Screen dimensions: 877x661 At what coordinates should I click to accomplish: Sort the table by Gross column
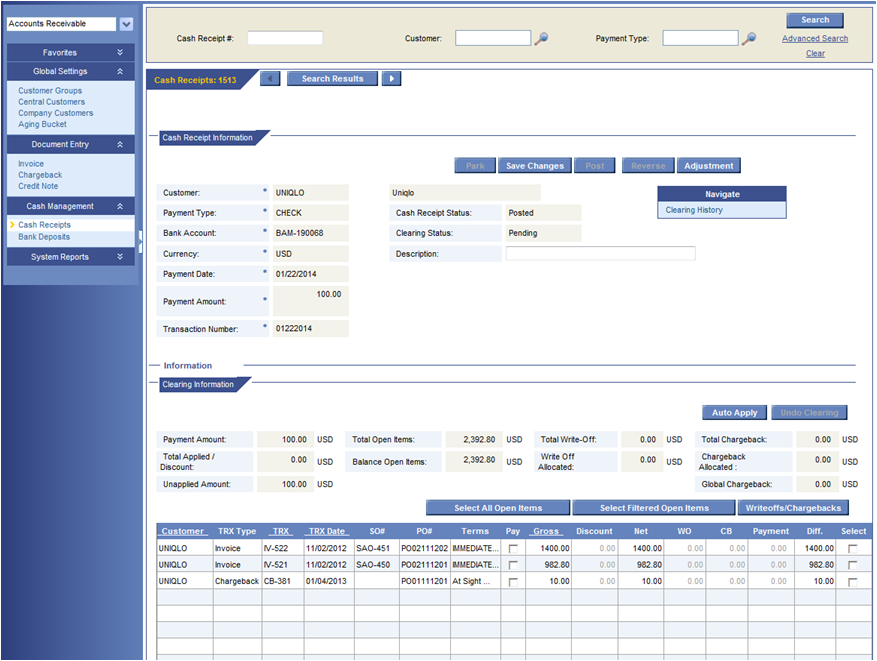(546, 531)
